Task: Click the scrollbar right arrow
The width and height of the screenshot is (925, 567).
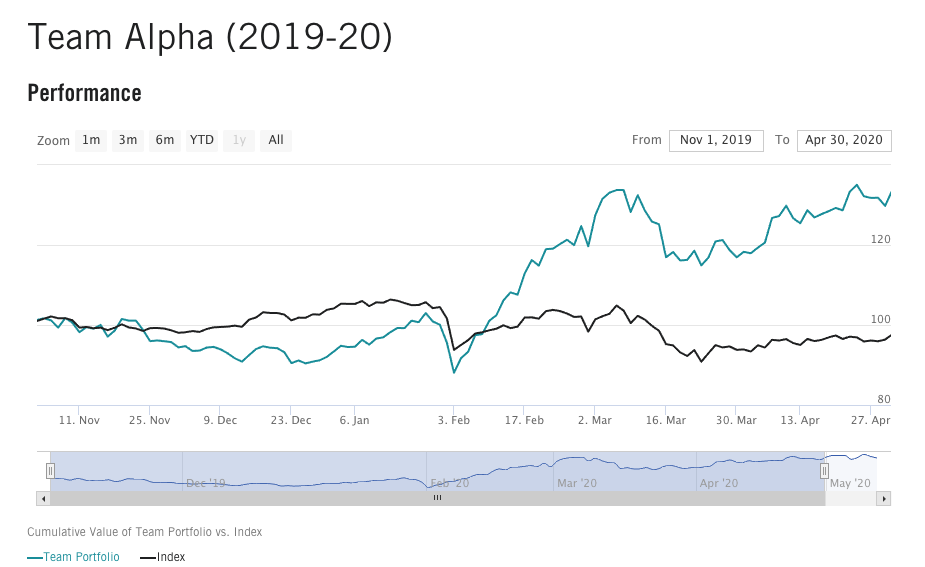Action: (884, 497)
